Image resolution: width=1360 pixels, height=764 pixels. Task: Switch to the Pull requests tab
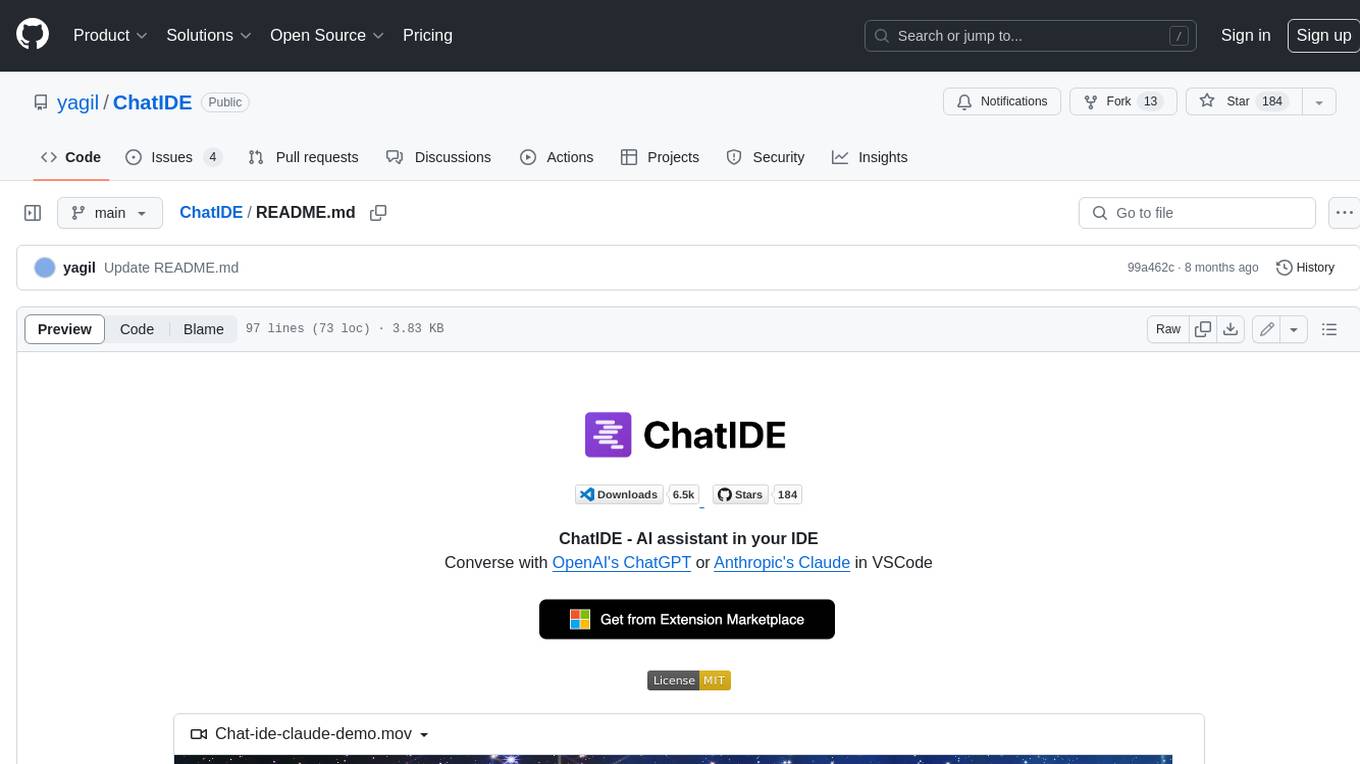click(303, 157)
